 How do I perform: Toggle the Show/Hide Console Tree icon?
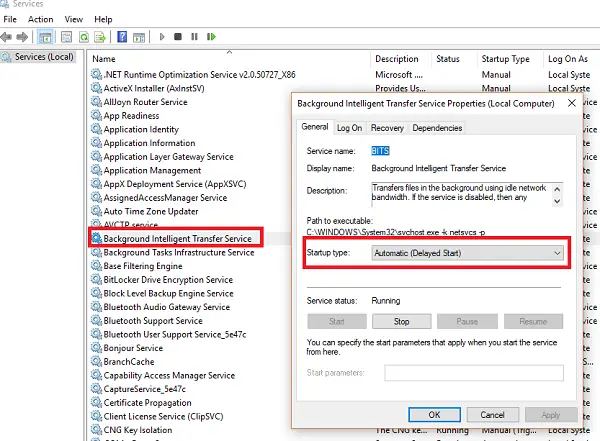tap(45, 37)
